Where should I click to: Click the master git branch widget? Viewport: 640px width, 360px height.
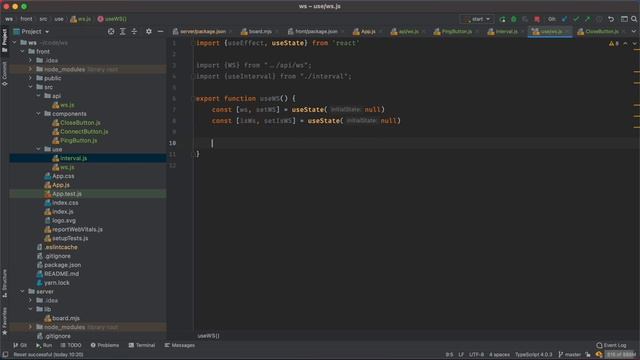click(x=569, y=355)
